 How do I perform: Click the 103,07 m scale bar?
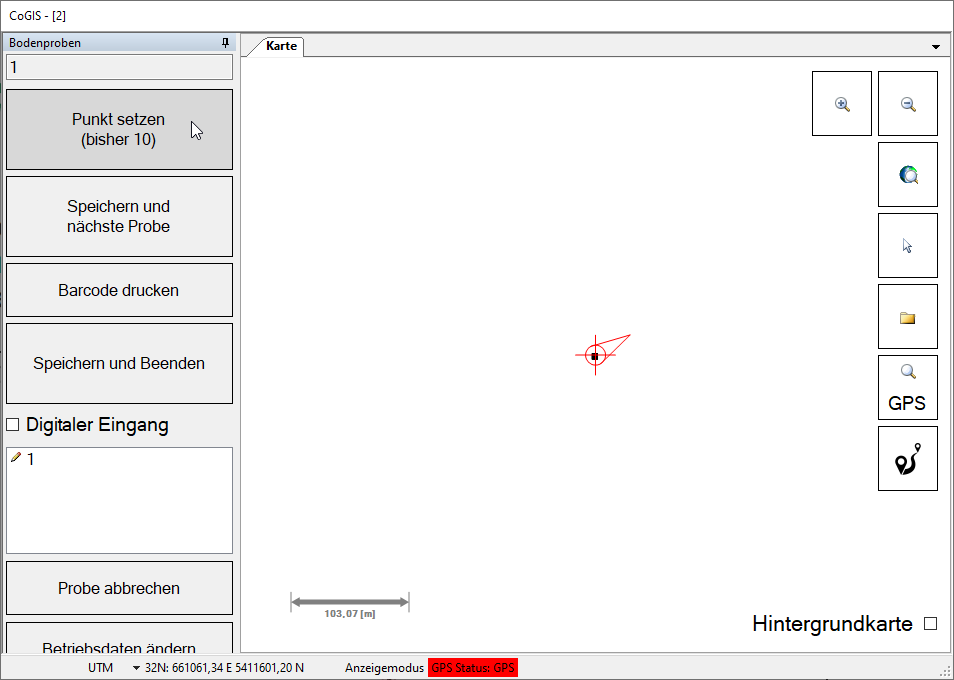tap(349, 601)
